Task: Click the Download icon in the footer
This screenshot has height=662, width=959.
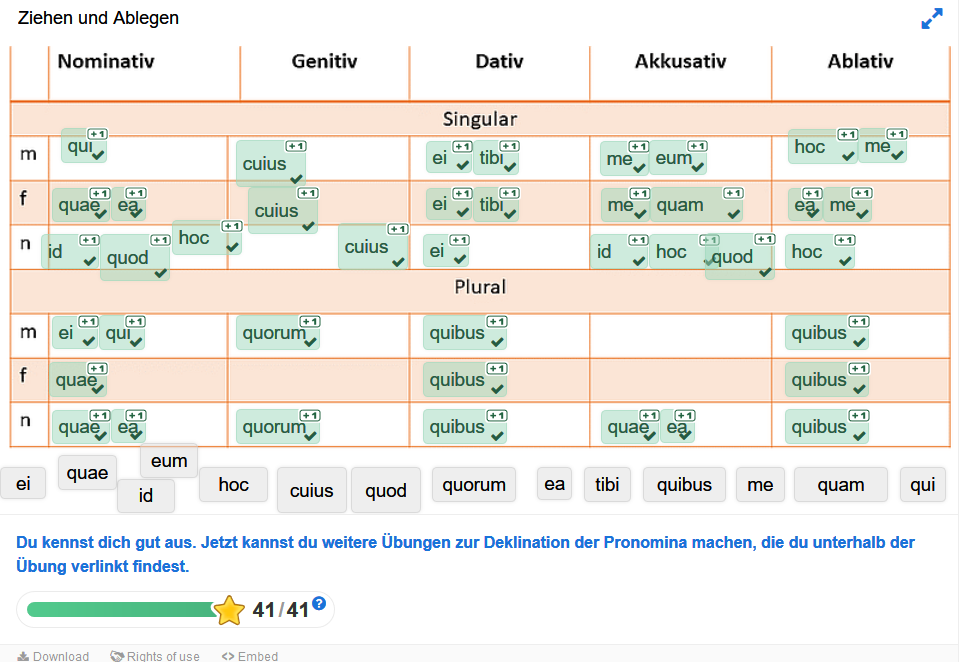Action: point(23,657)
